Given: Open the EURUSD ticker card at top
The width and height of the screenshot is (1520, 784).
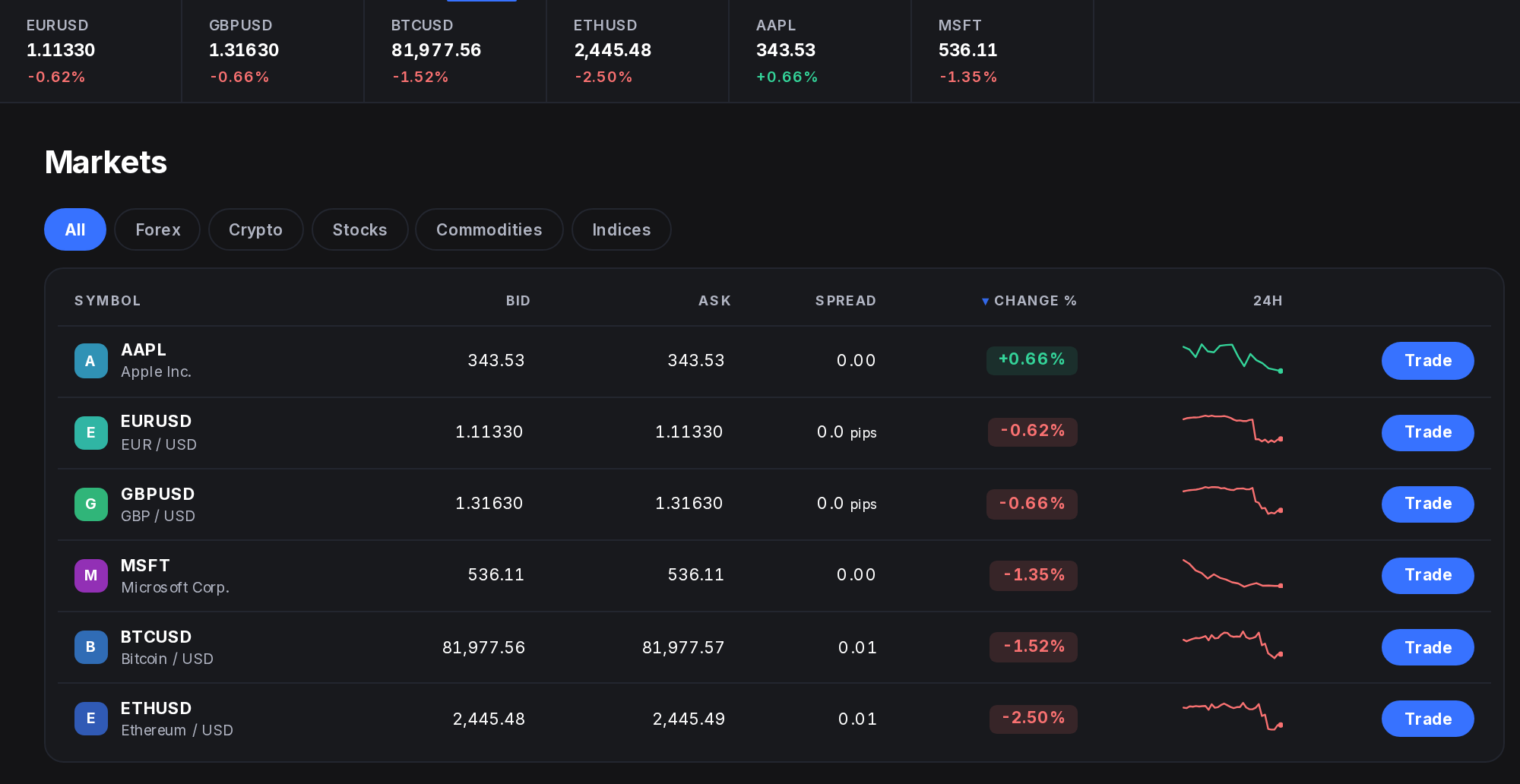Looking at the screenshot, I should pyautogui.click(x=90, y=51).
